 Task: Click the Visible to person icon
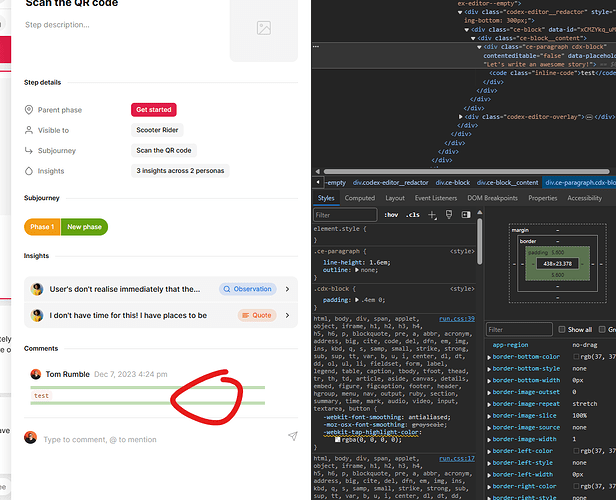tap(29, 130)
